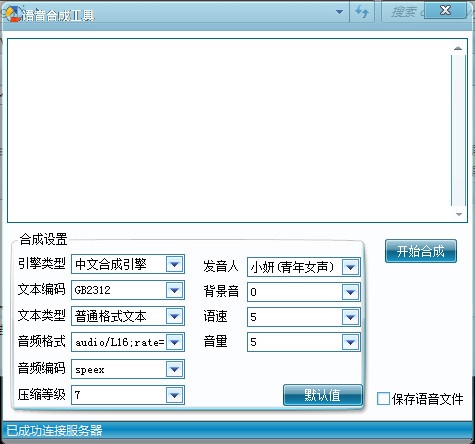Click the 开始合成 button

coord(421,251)
